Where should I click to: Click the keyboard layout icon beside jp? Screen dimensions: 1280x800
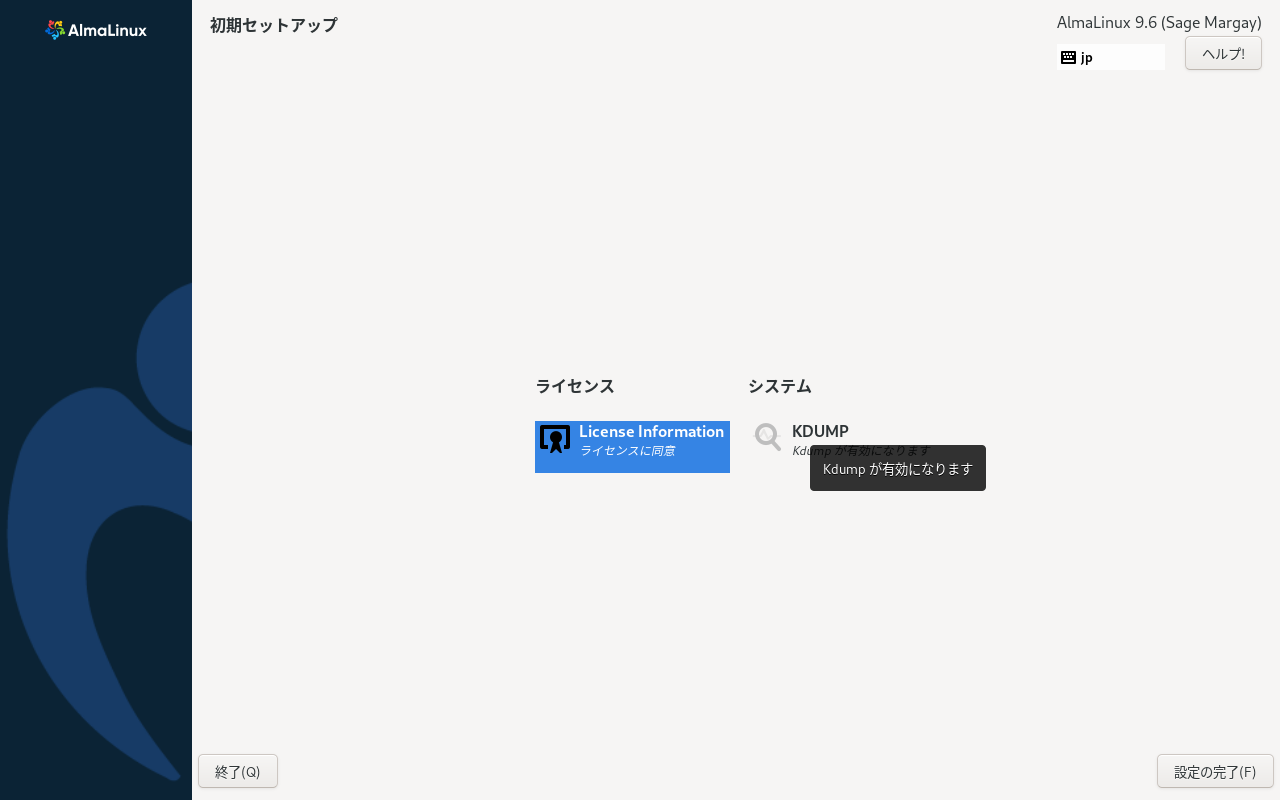(1068, 57)
